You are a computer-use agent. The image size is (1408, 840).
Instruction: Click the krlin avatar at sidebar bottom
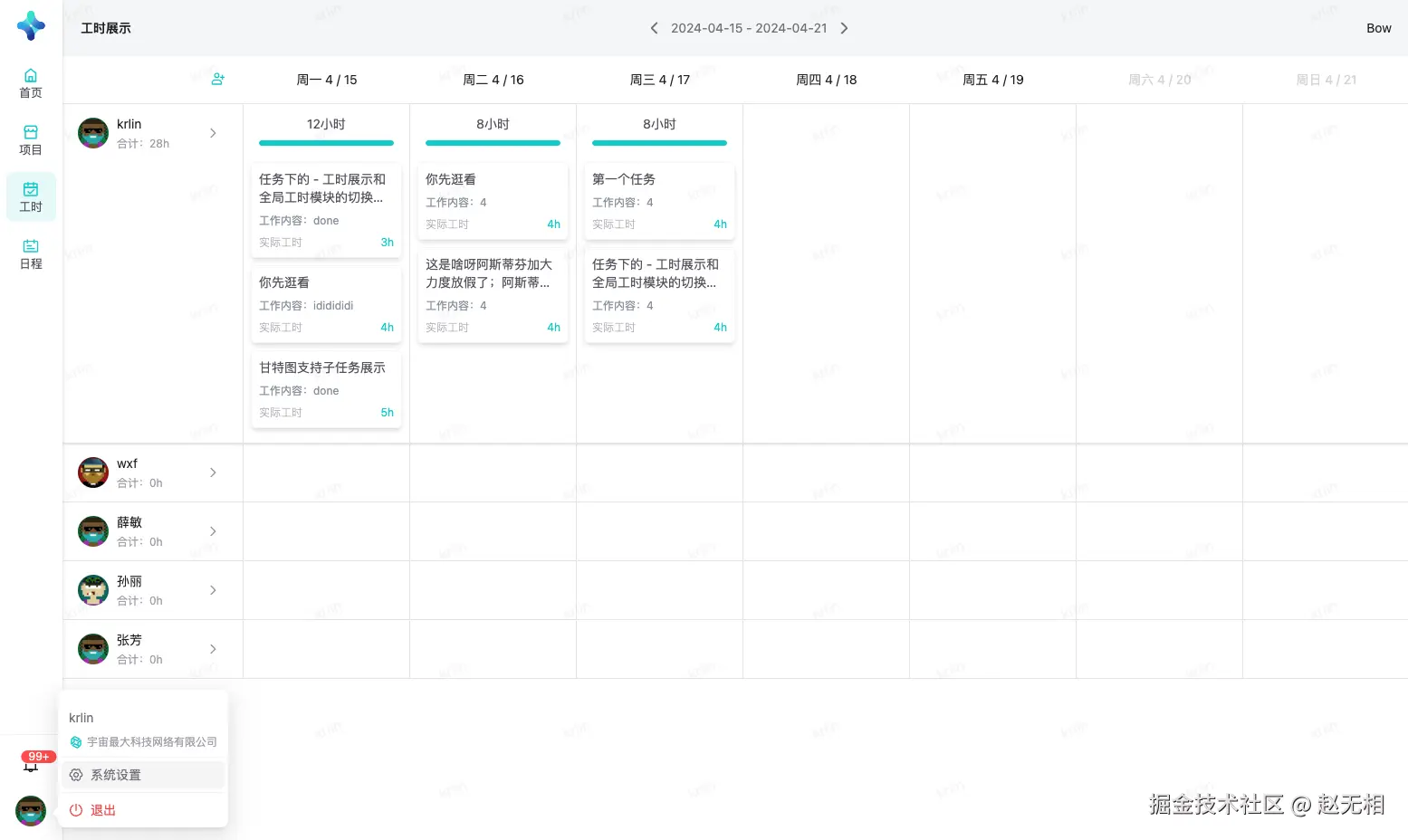[31, 811]
